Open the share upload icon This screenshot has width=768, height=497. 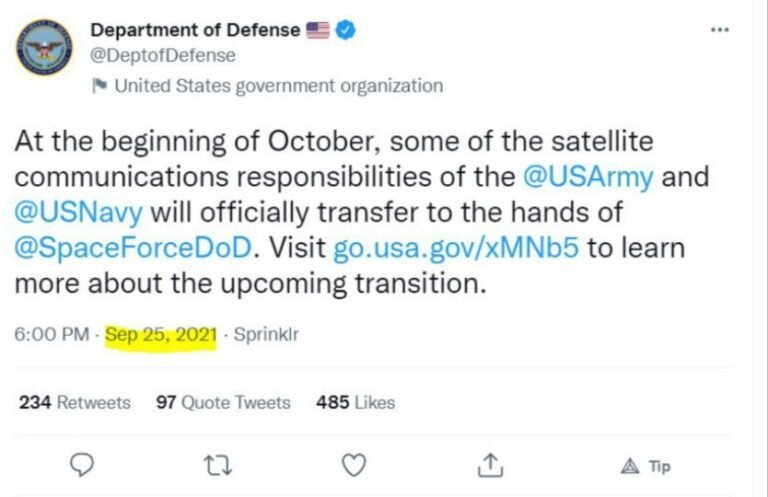489,464
